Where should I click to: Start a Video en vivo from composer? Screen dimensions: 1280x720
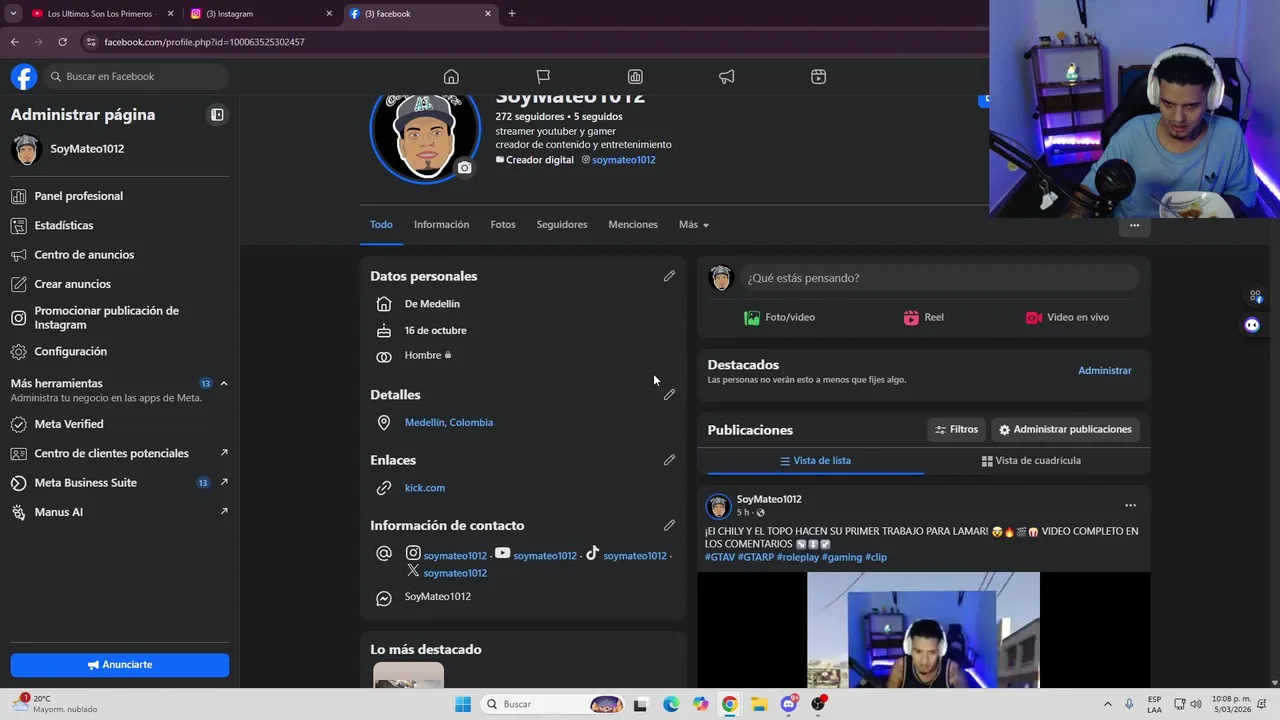click(x=1067, y=318)
